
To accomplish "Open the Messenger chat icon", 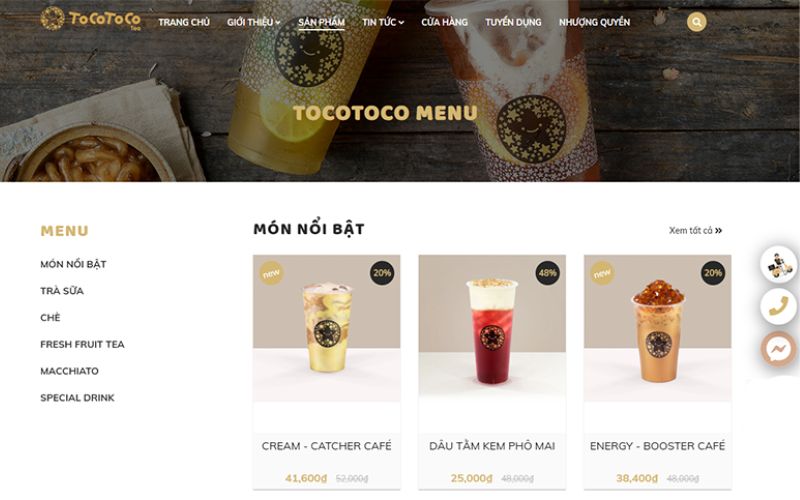I will pyautogui.click(x=779, y=350).
